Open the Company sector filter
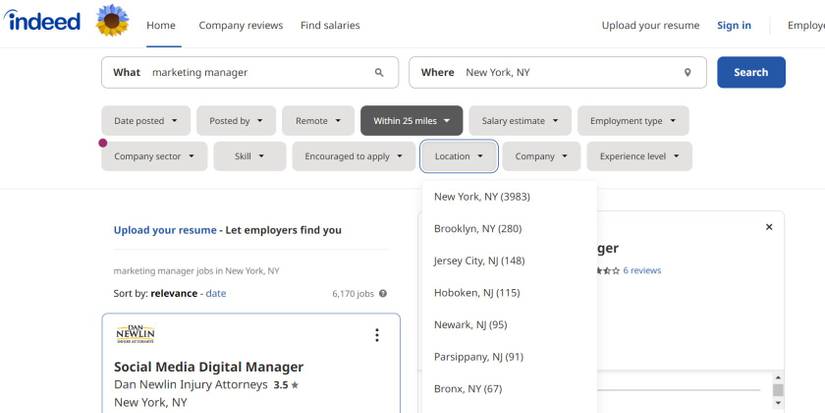The width and height of the screenshot is (825, 413). pyautogui.click(x=154, y=156)
